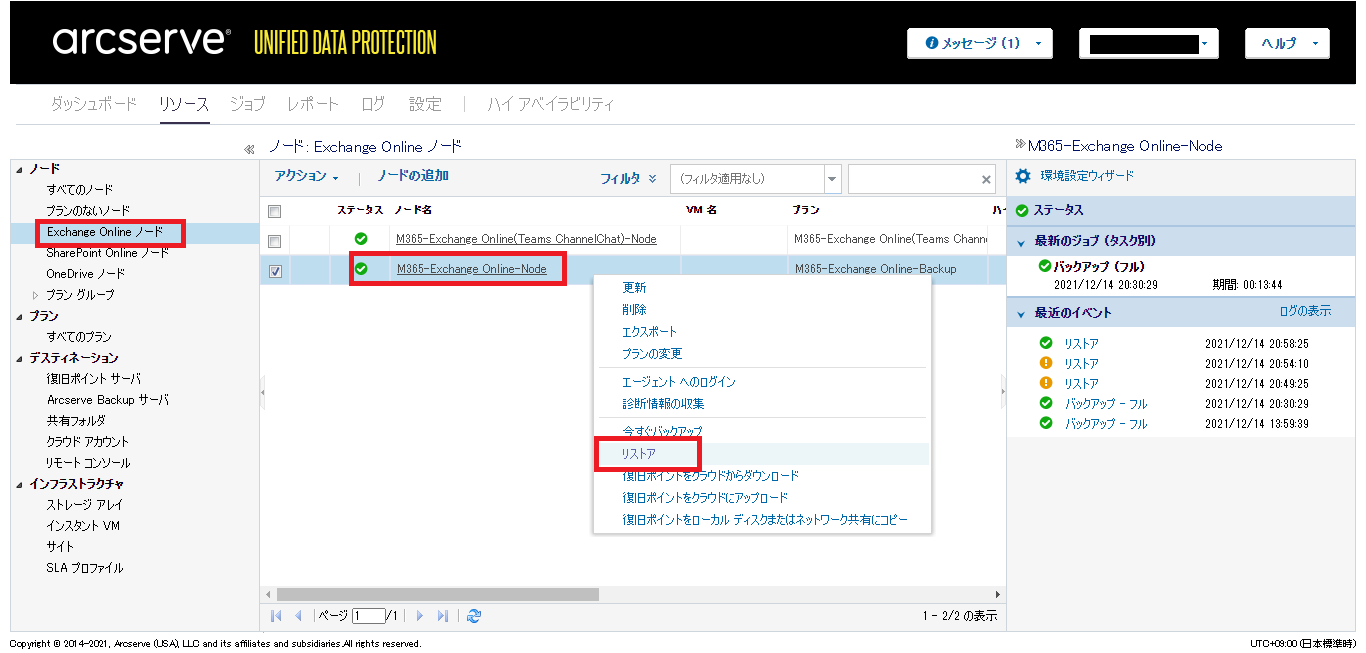1366x653 pixels.
Task: Clear the search box with X icon
Action: point(986,180)
